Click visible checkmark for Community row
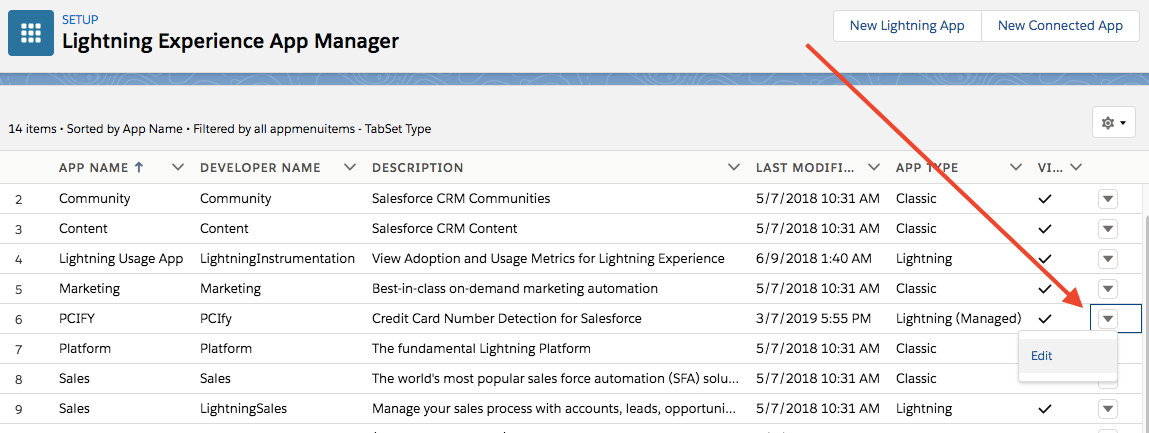This screenshot has height=433, width=1149. 1046,199
